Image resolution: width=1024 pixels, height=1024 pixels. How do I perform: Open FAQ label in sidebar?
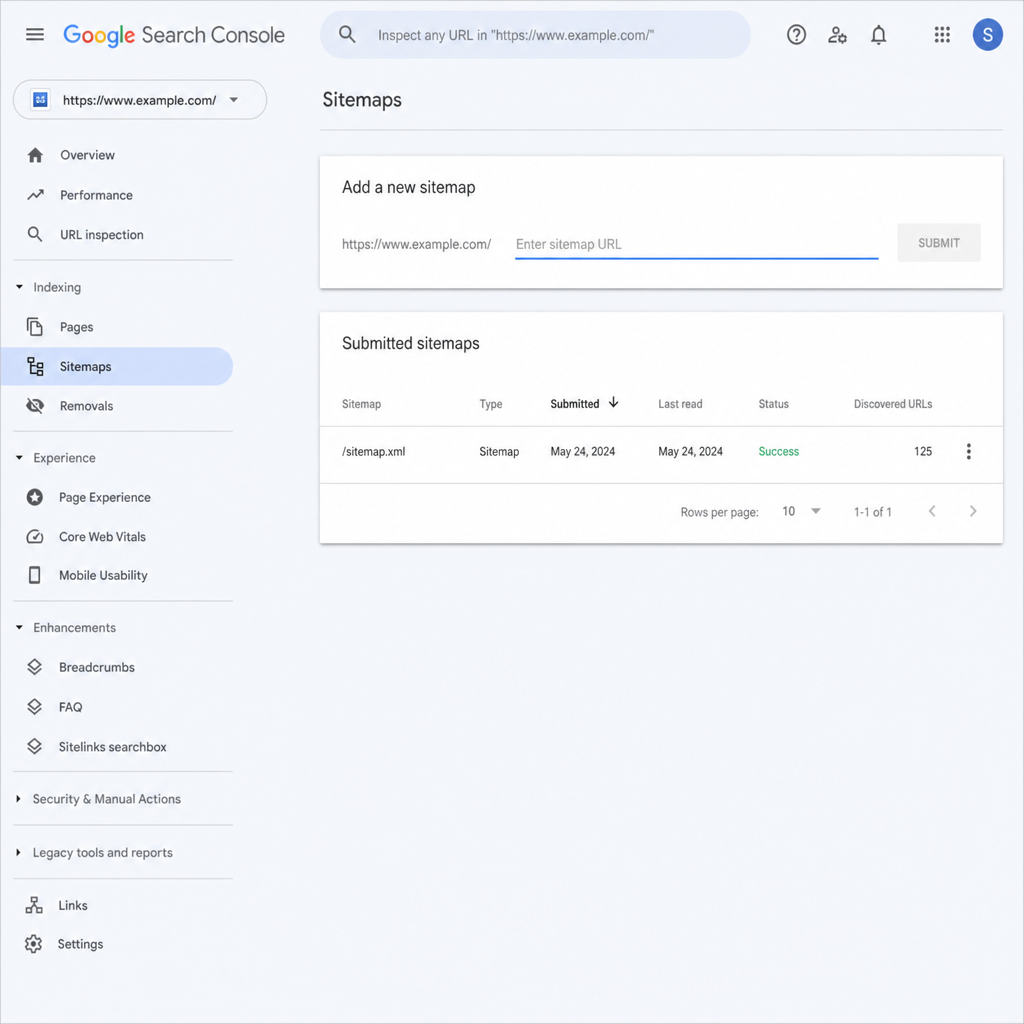(x=71, y=707)
